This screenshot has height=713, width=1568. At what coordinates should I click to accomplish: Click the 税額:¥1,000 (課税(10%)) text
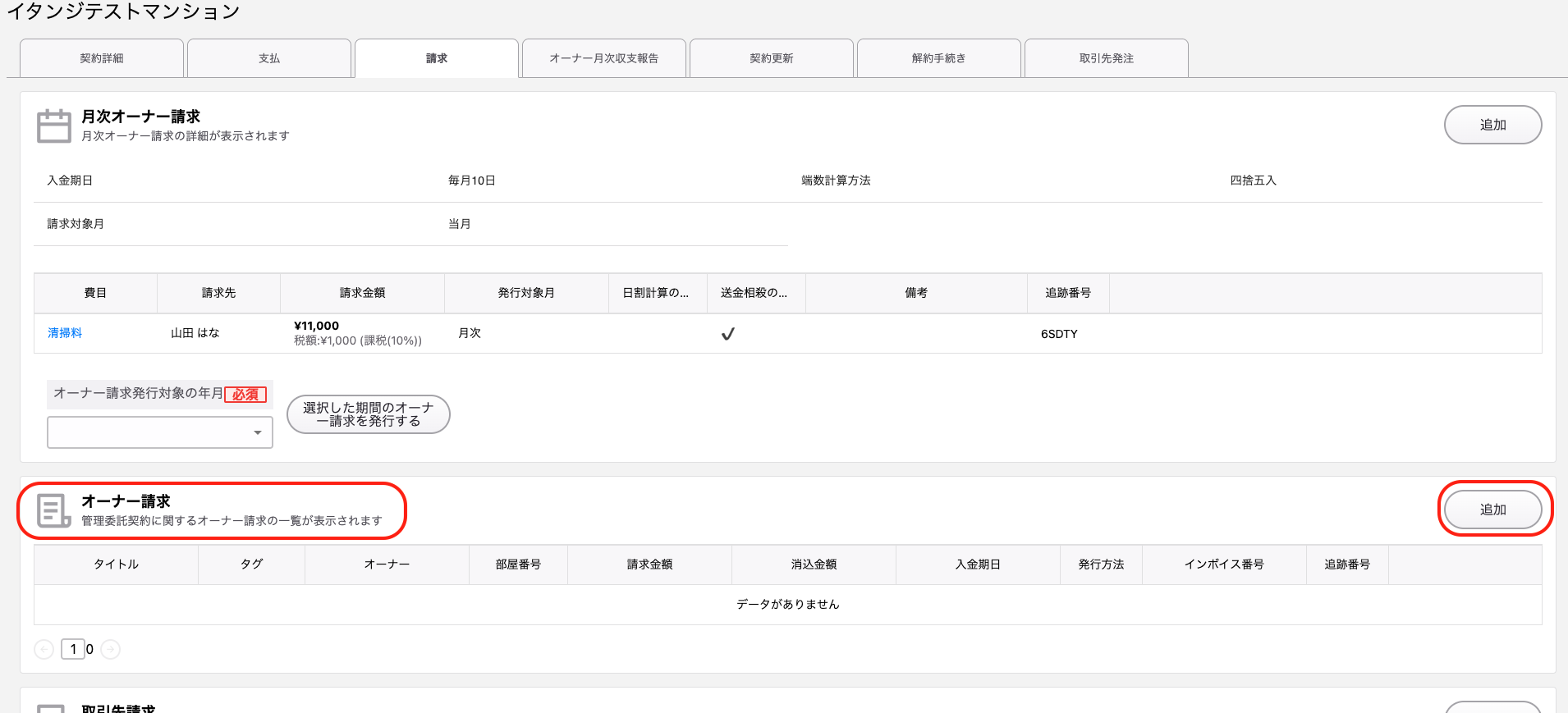click(x=358, y=341)
